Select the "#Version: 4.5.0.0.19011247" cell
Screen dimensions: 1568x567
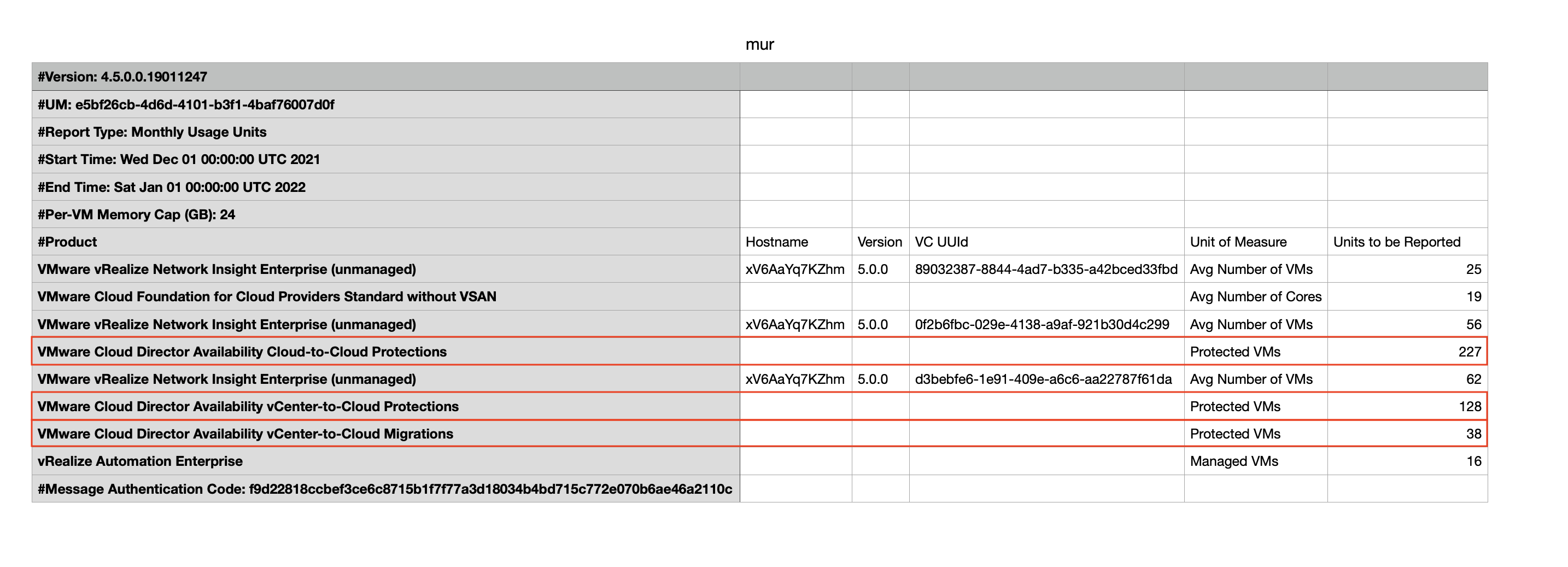click(386, 77)
